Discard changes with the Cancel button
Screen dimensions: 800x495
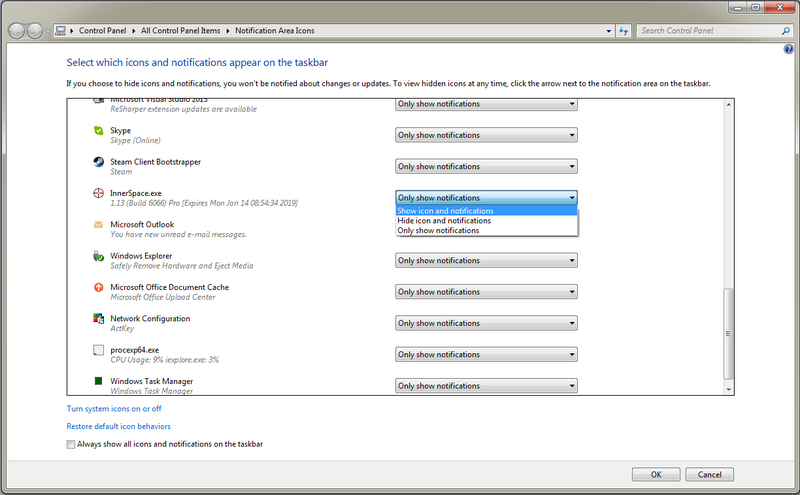[710, 475]
